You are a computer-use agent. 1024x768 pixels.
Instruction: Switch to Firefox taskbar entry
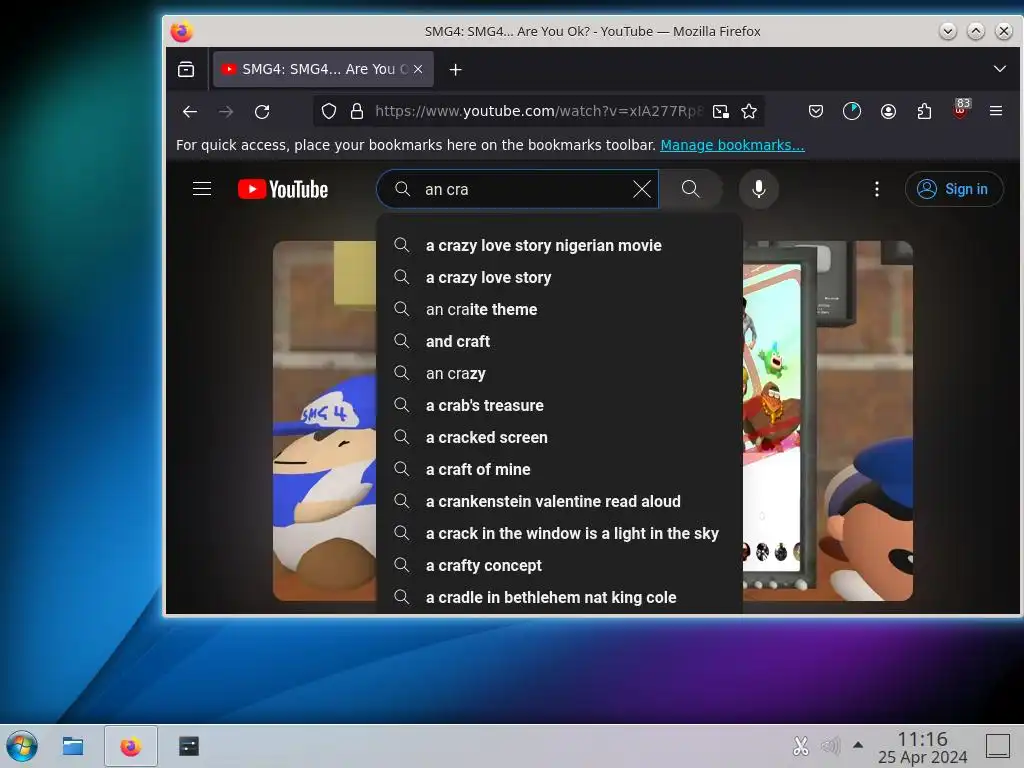click(131, 746)
